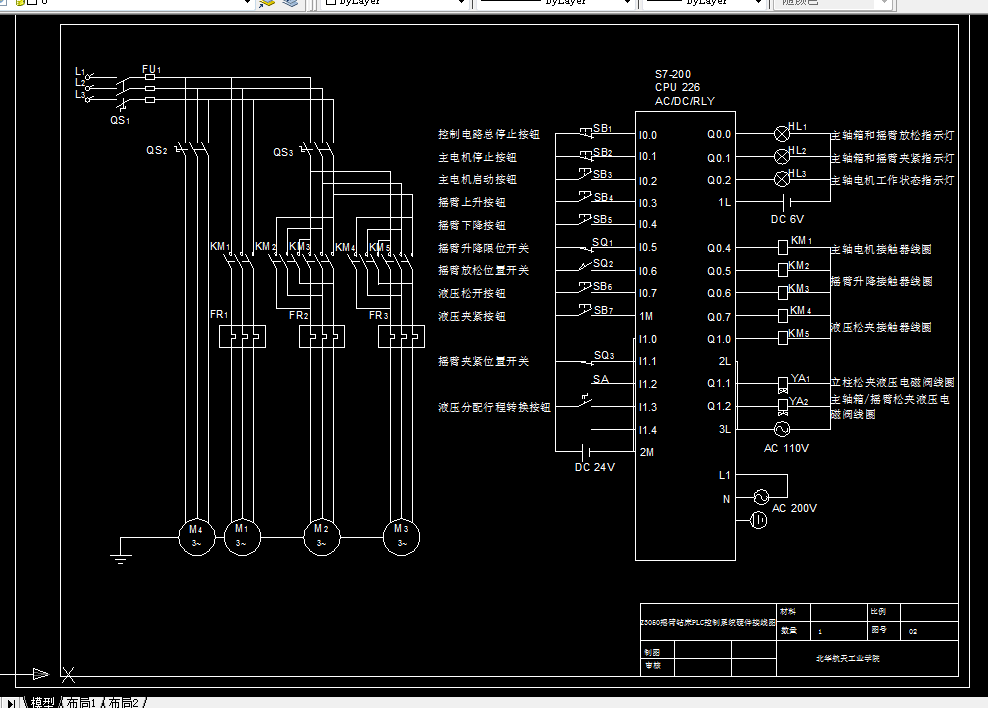Screen dimensions: 988x708
Task: Select the QS1 switch label
Action: pyautogui.click(x=120, y=120)
